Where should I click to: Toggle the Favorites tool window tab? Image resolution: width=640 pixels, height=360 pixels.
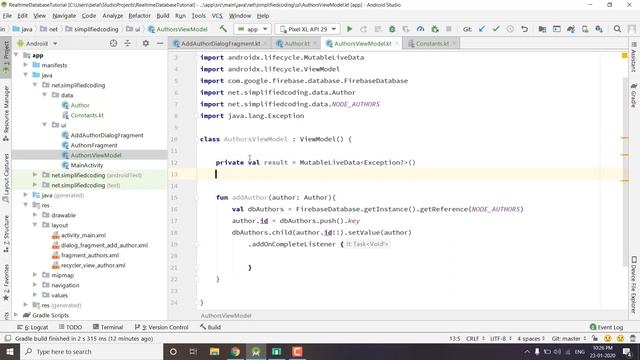(x=6, y=282)
